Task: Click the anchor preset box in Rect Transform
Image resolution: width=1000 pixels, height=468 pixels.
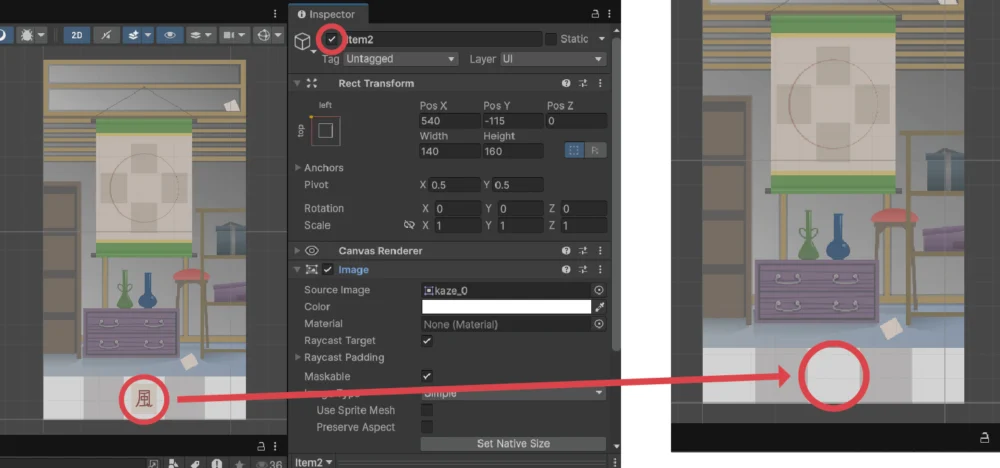Action: tap(325, 130)
